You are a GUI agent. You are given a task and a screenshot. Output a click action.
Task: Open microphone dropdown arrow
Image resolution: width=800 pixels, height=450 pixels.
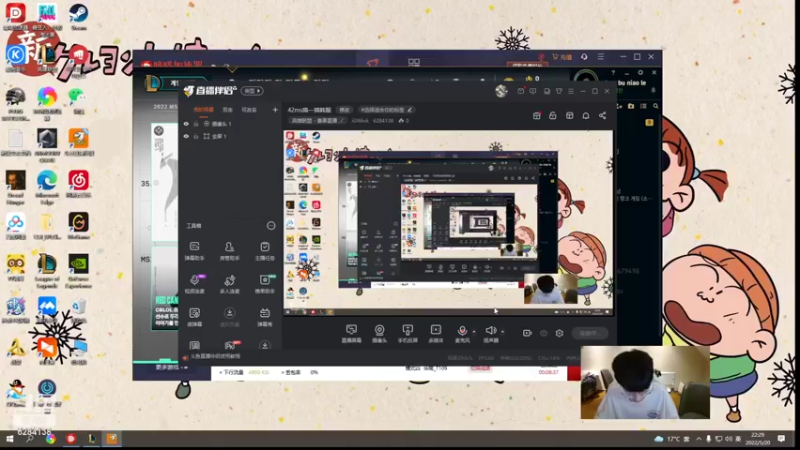pyautogui.click(x=474, y=332)
